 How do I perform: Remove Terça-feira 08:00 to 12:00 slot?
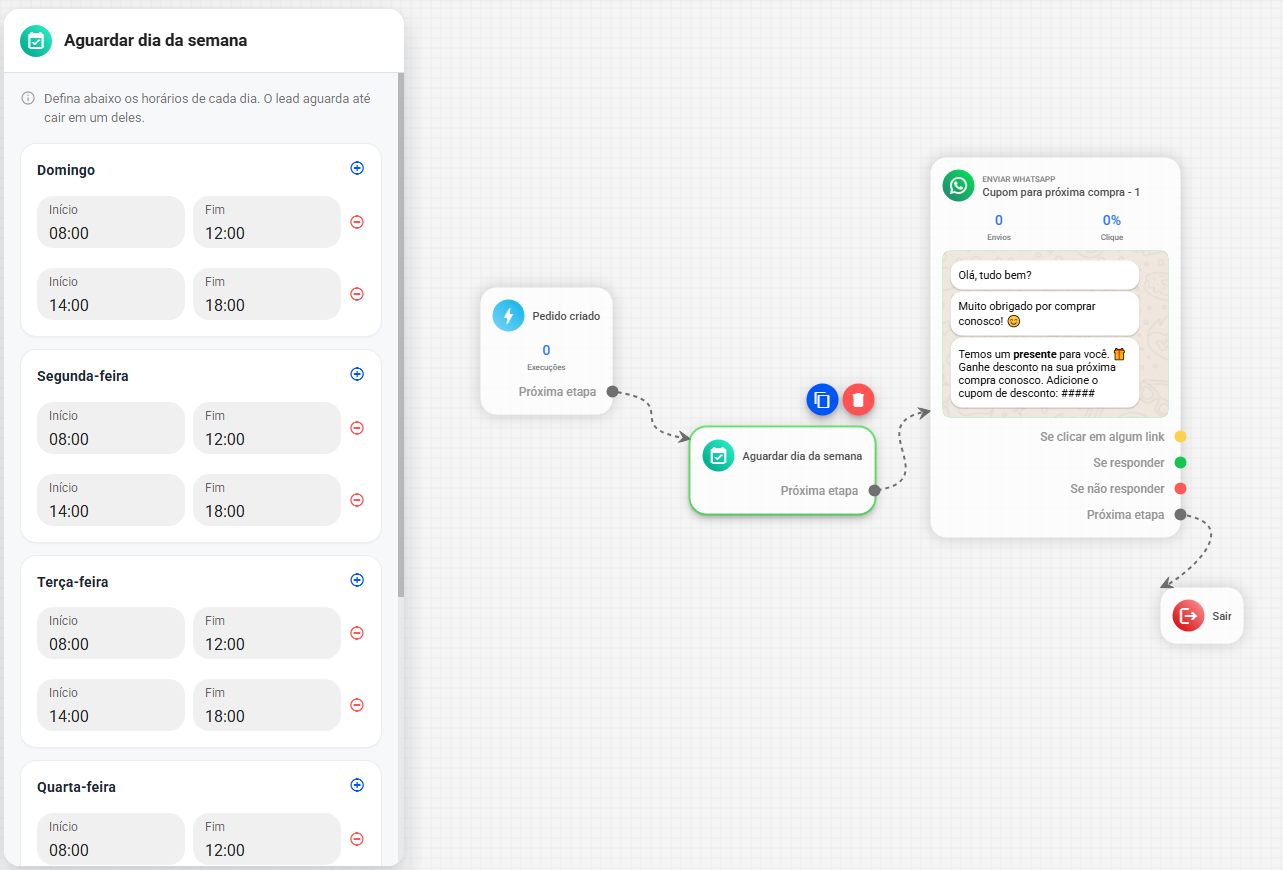pyautogui.click(x=357, y=633)
